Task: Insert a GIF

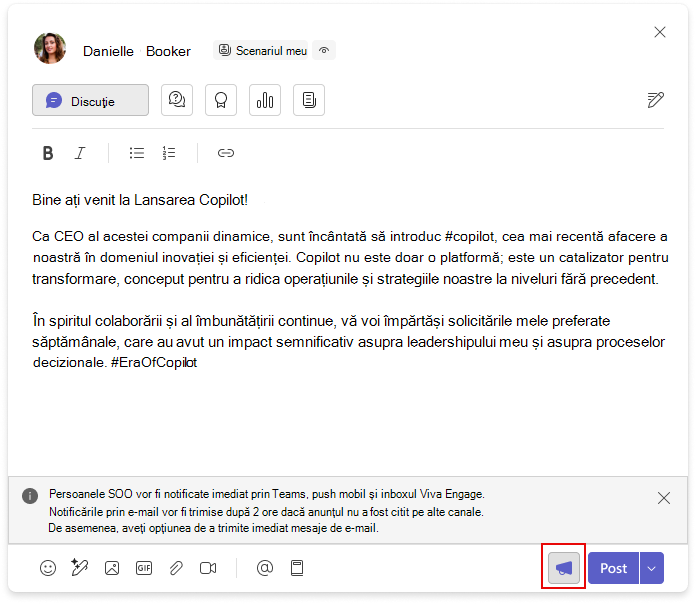Action: pos(144,568)
